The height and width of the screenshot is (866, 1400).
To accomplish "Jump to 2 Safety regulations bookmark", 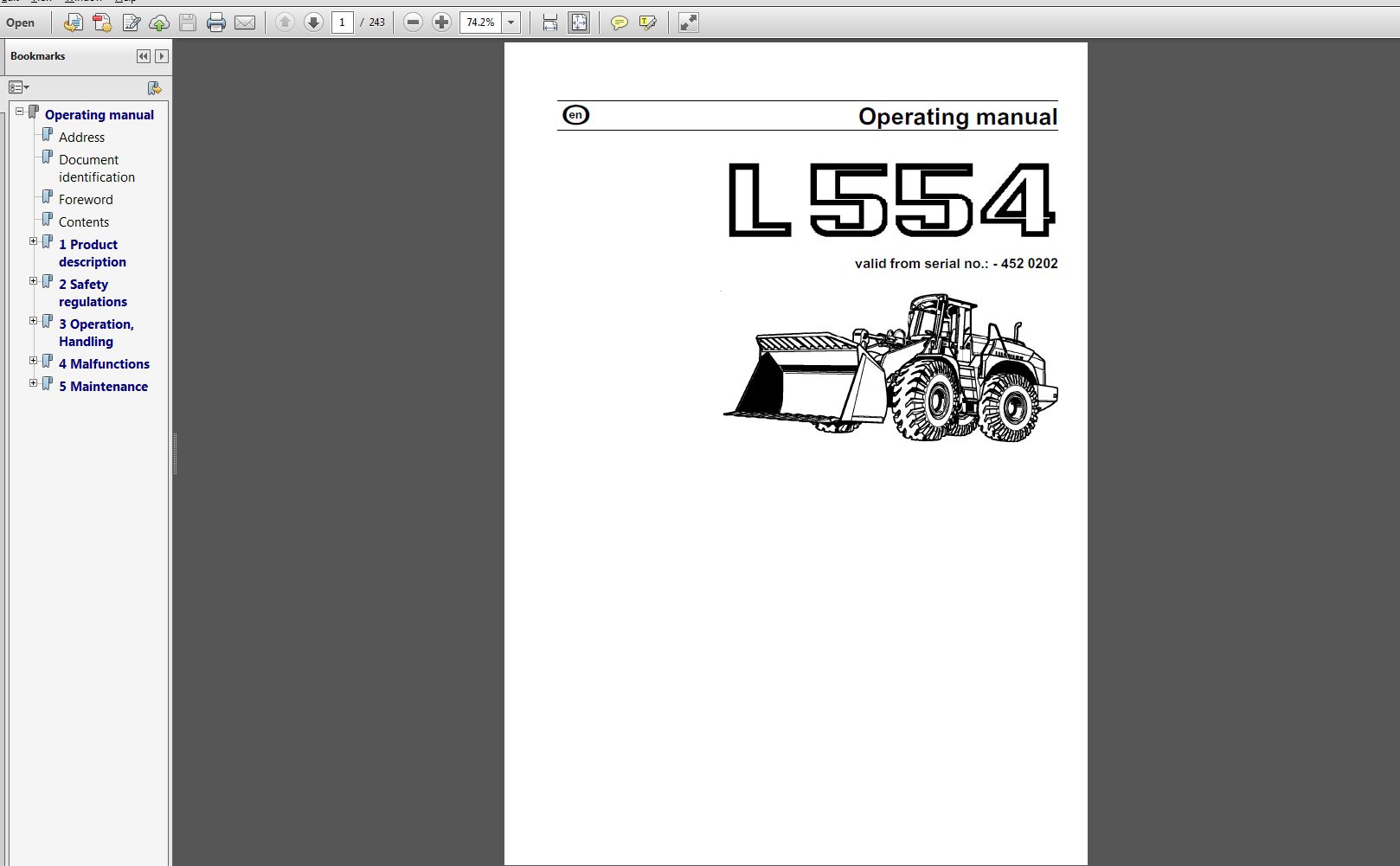I will pyautogui.click(x=93, y=293).
